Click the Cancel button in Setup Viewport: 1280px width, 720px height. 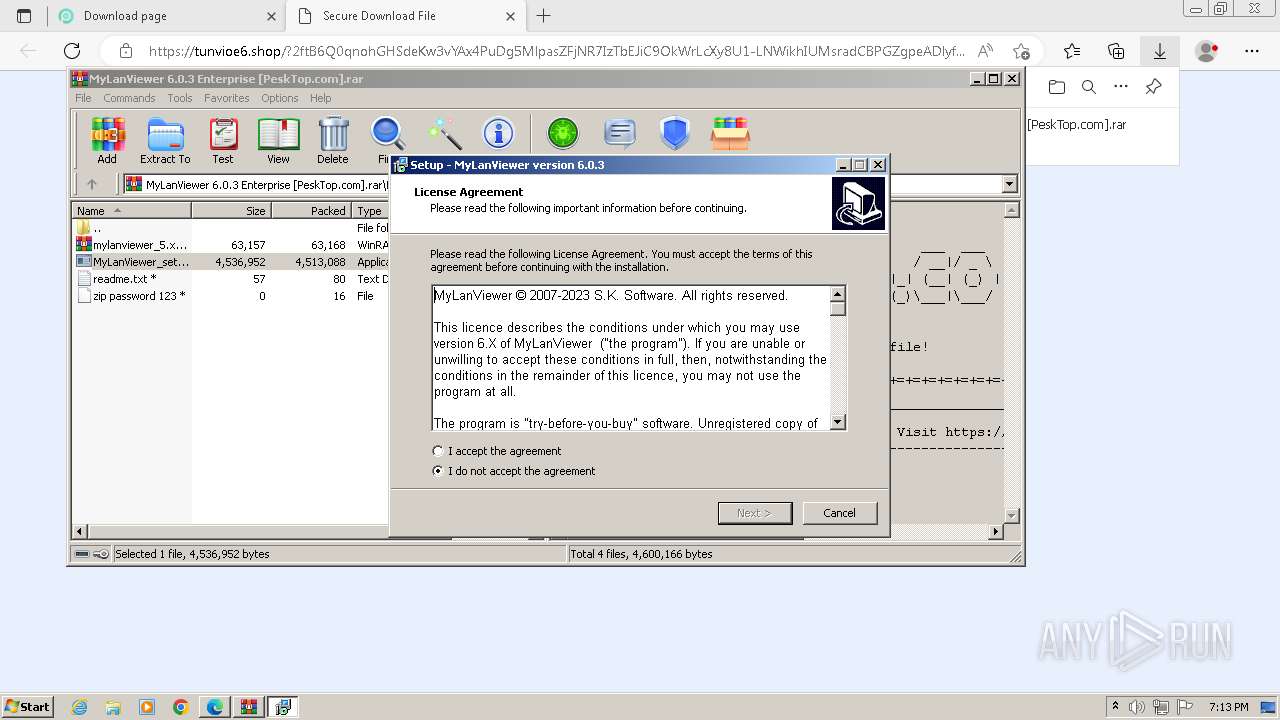(x=840, y=513)
